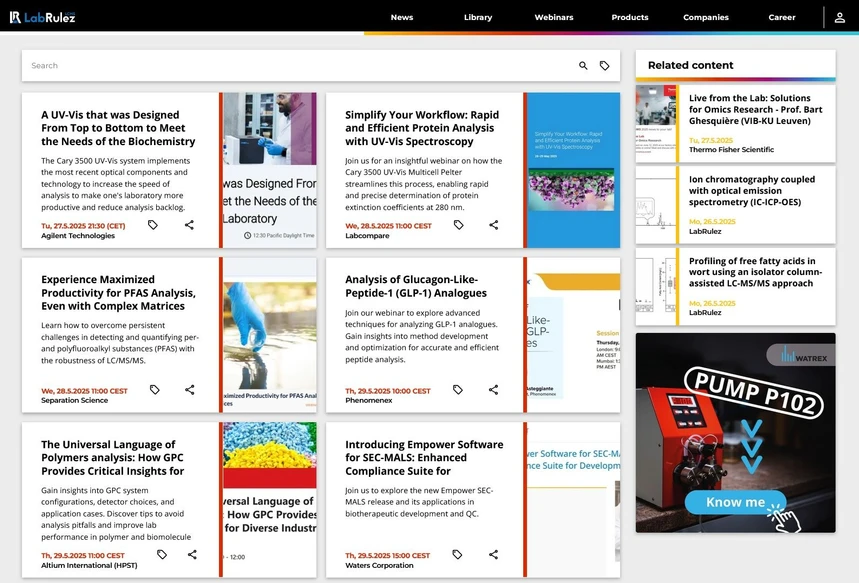Open the Products menu item
The image size is (859, 583).
pyautogui.click(x=630, y=17)
